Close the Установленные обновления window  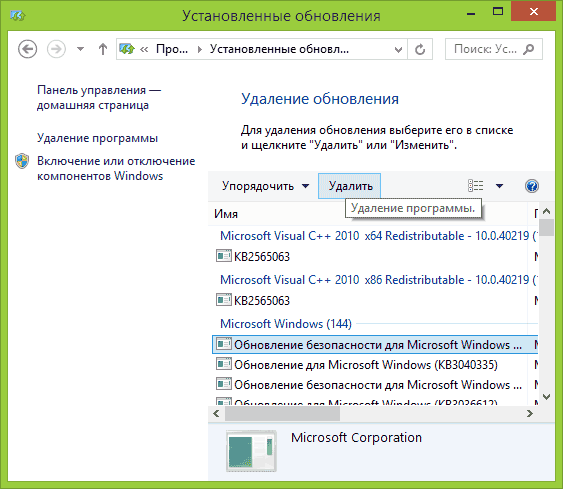[534, 12]
